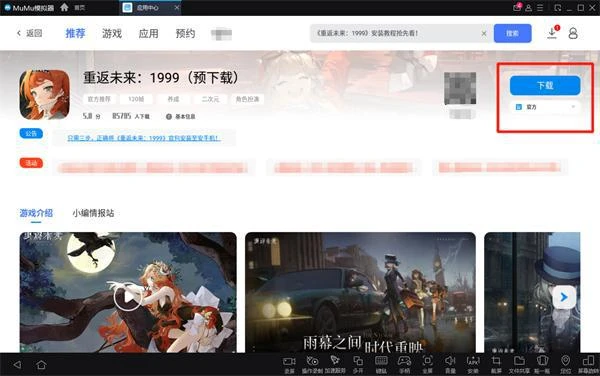600x376 pixels.
Task: Click the 角色扮演 tag
Action: pos(247,99)
